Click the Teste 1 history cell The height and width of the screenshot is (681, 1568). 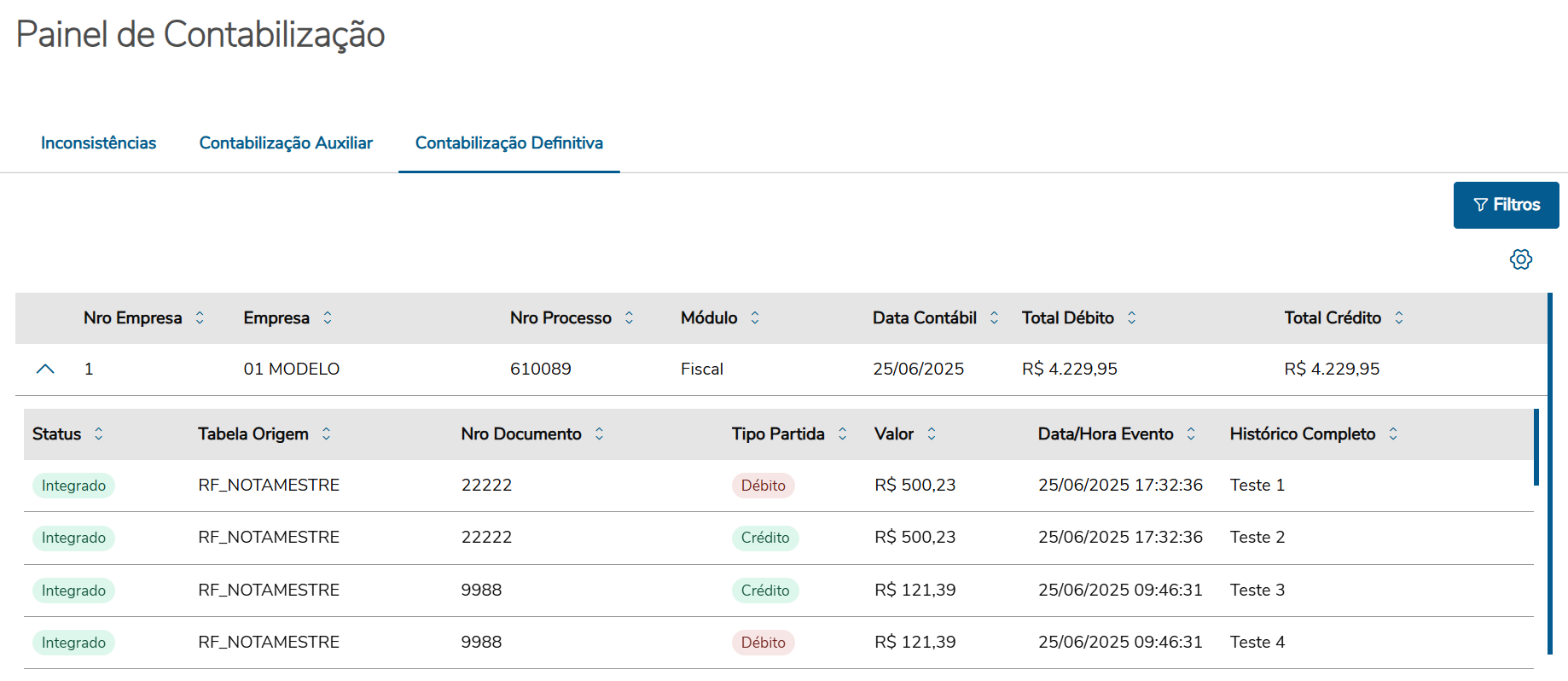point(1257,485)
